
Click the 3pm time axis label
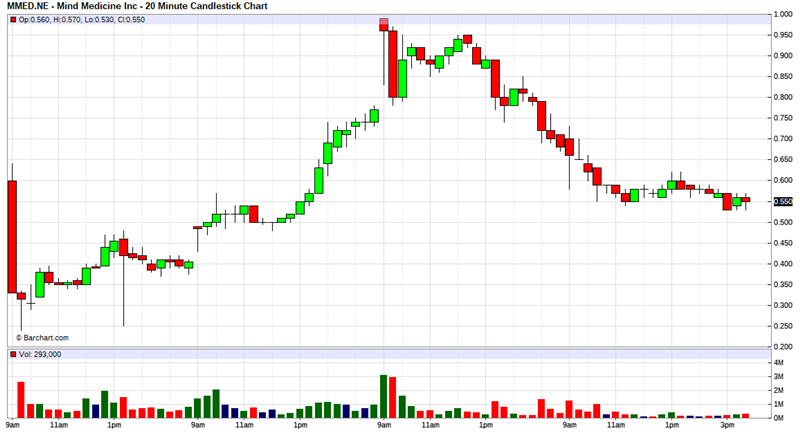[728, 425]
